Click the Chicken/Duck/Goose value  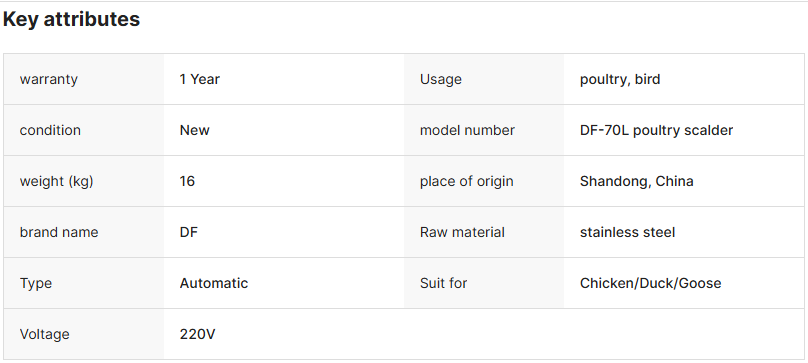[650, 283]
